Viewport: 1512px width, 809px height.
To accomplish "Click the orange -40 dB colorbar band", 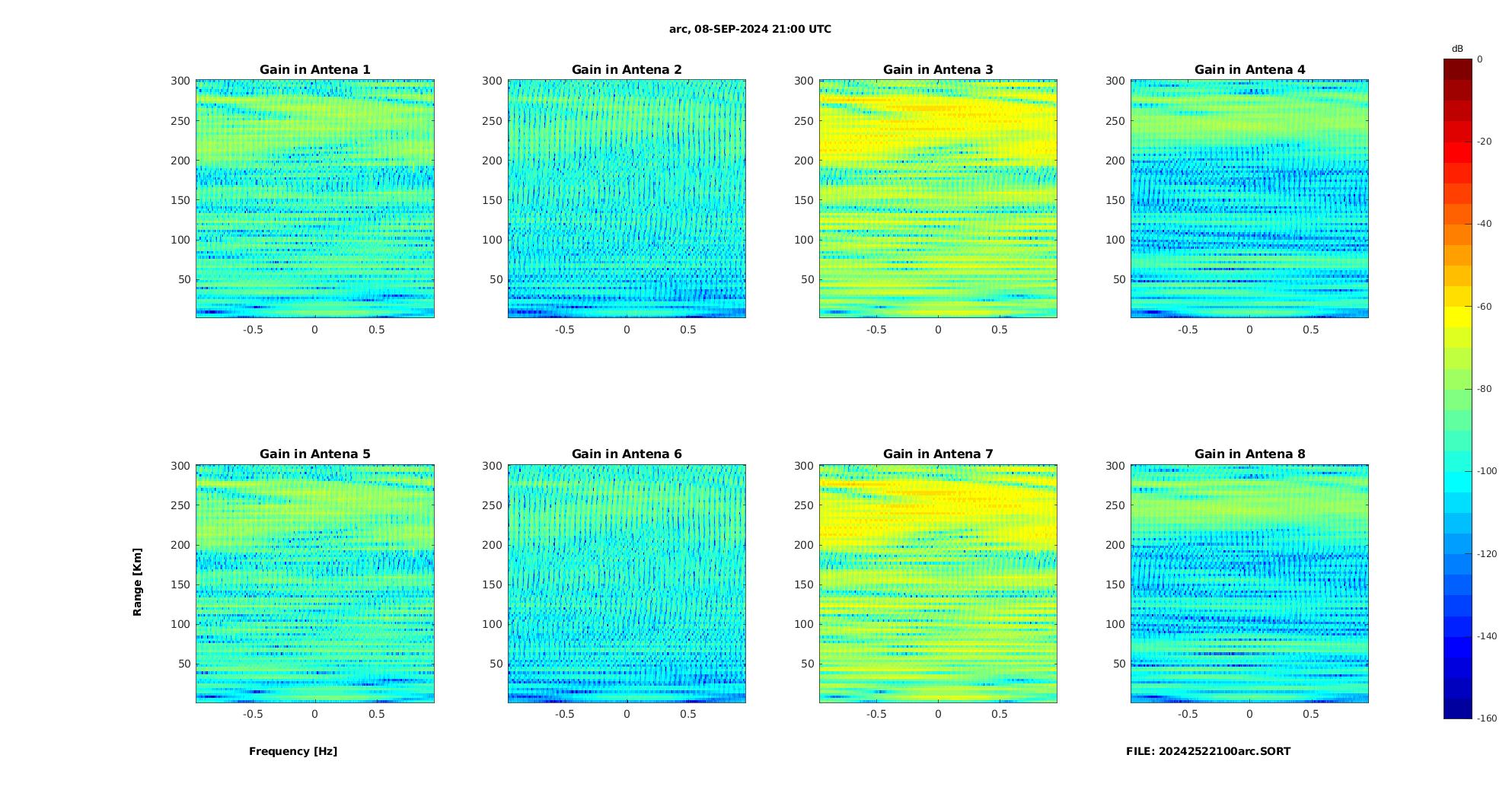I will [x=1458, y=234].
